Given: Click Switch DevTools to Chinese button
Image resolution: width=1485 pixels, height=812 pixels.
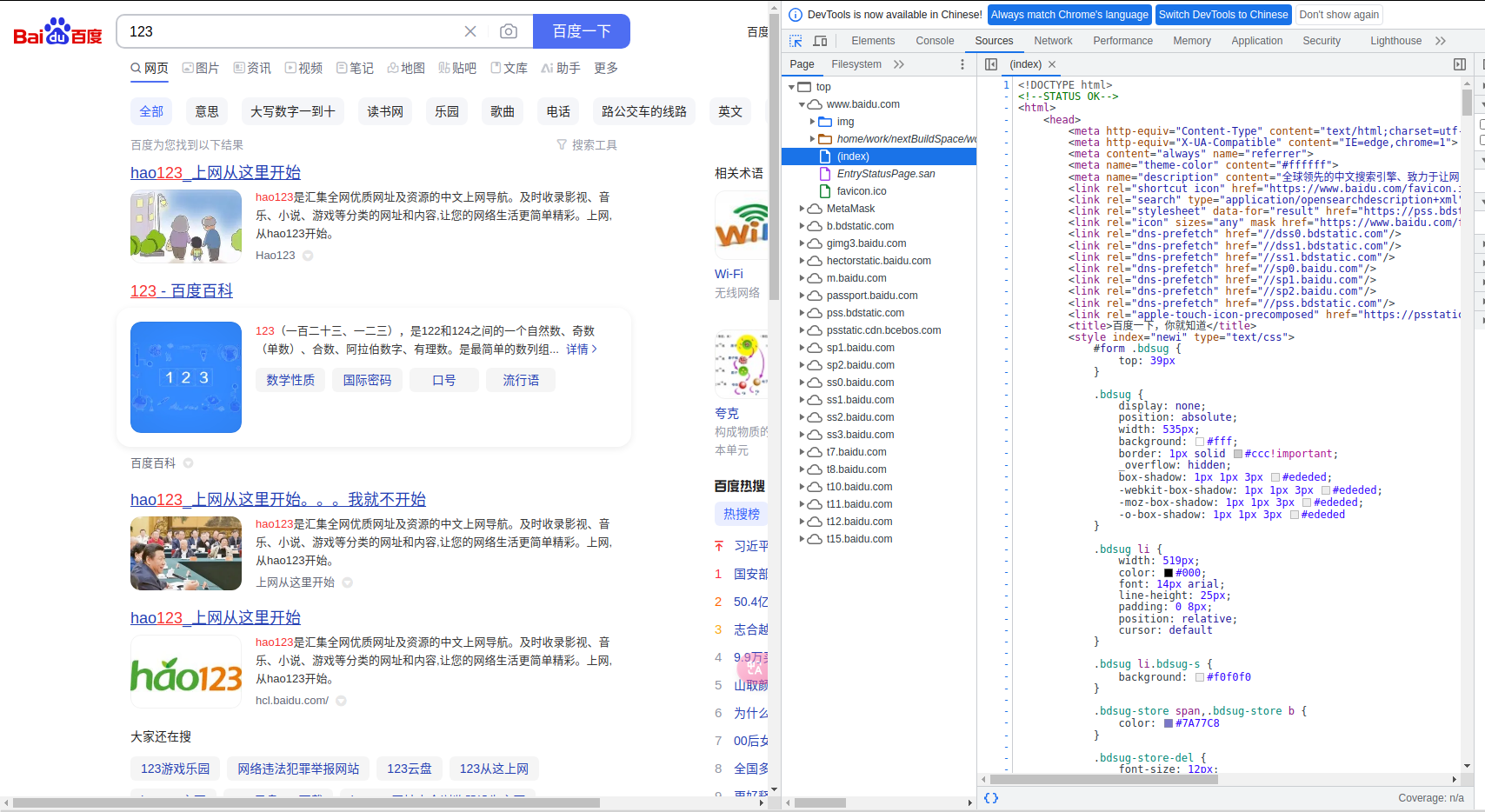Looking at the screenshot, I should [x=1223, y=15].
